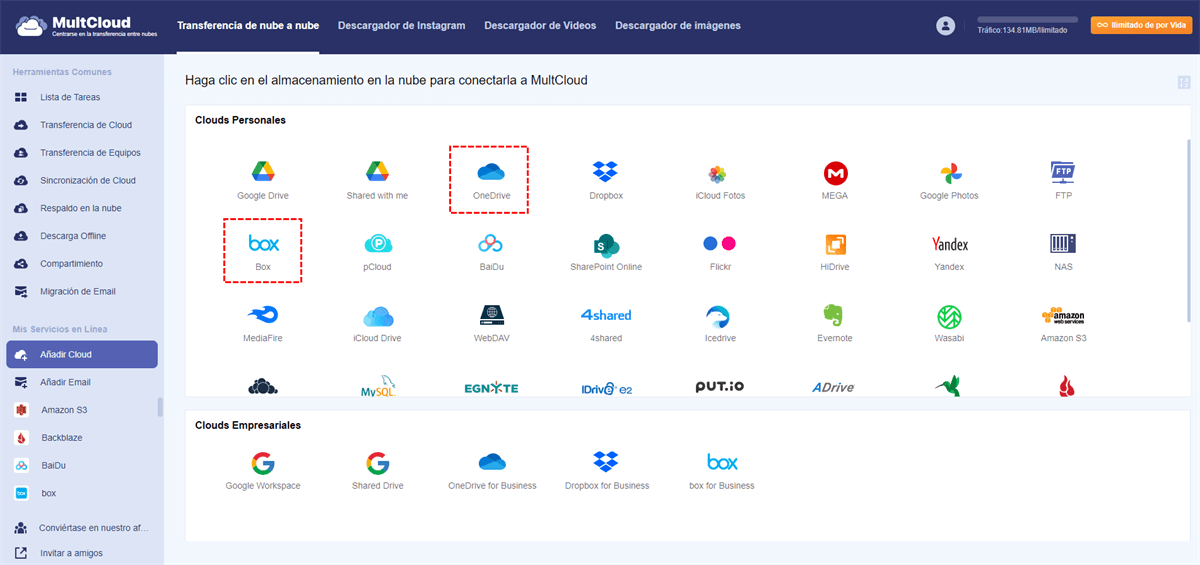
Task: Add SharePoint Online cloud
Action: pos(606,251)
